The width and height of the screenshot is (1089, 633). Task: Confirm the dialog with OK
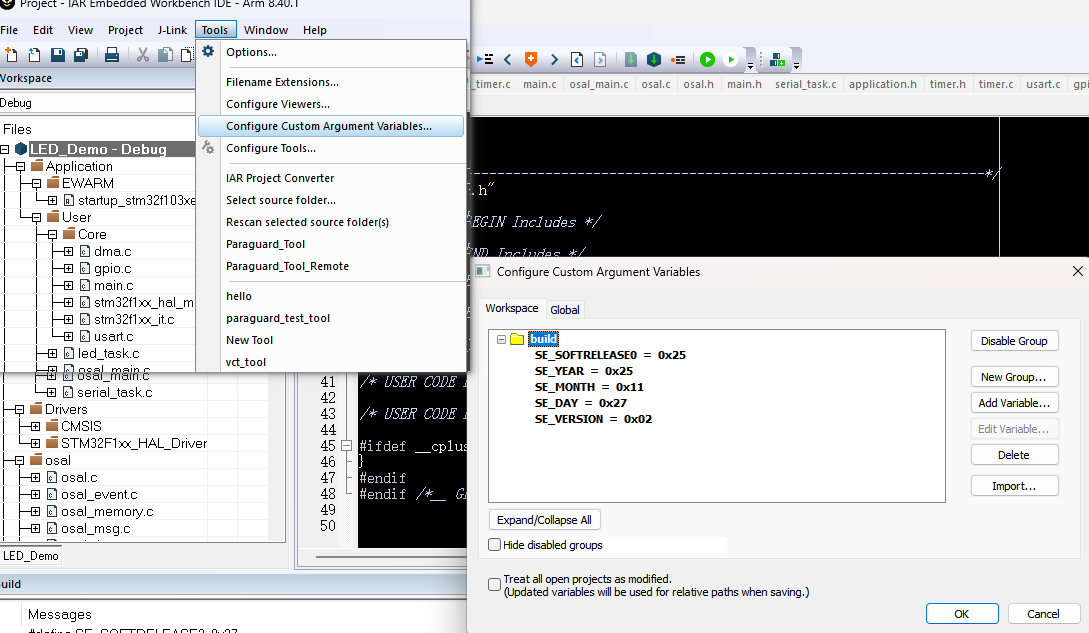pyautogui.click(x=962, y=614)
